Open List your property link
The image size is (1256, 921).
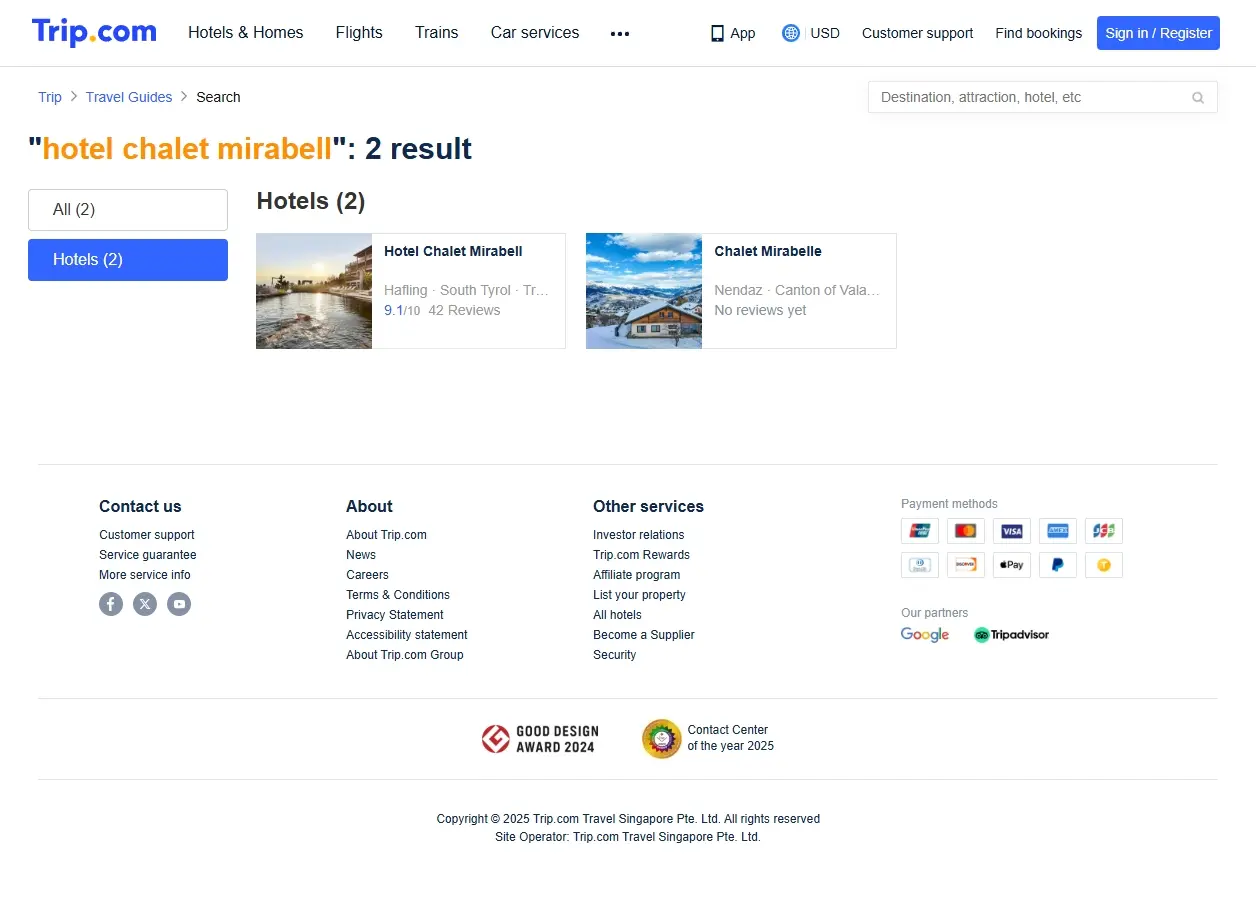point(639,595)
